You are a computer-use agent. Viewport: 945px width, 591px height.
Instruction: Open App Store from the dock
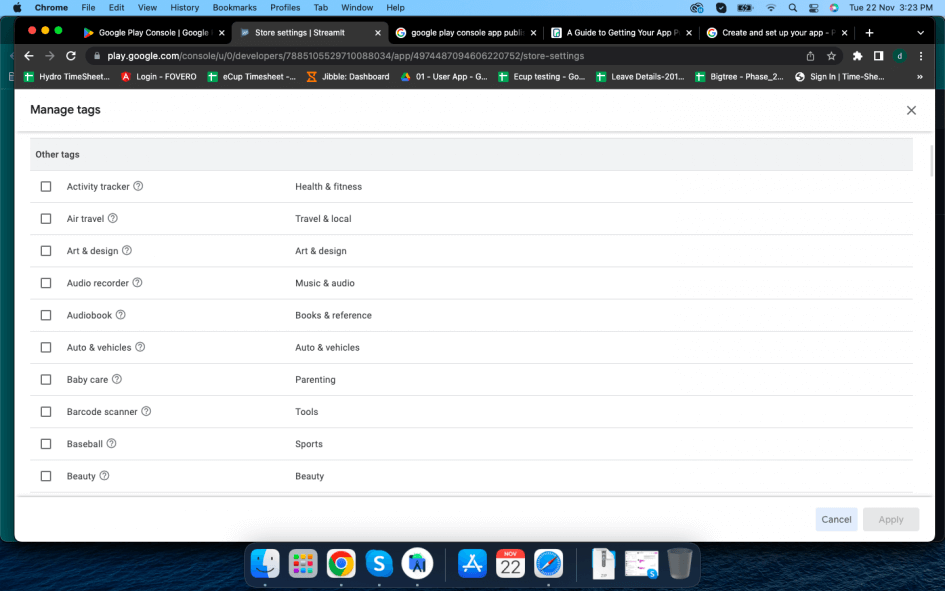tap(472, 564)
